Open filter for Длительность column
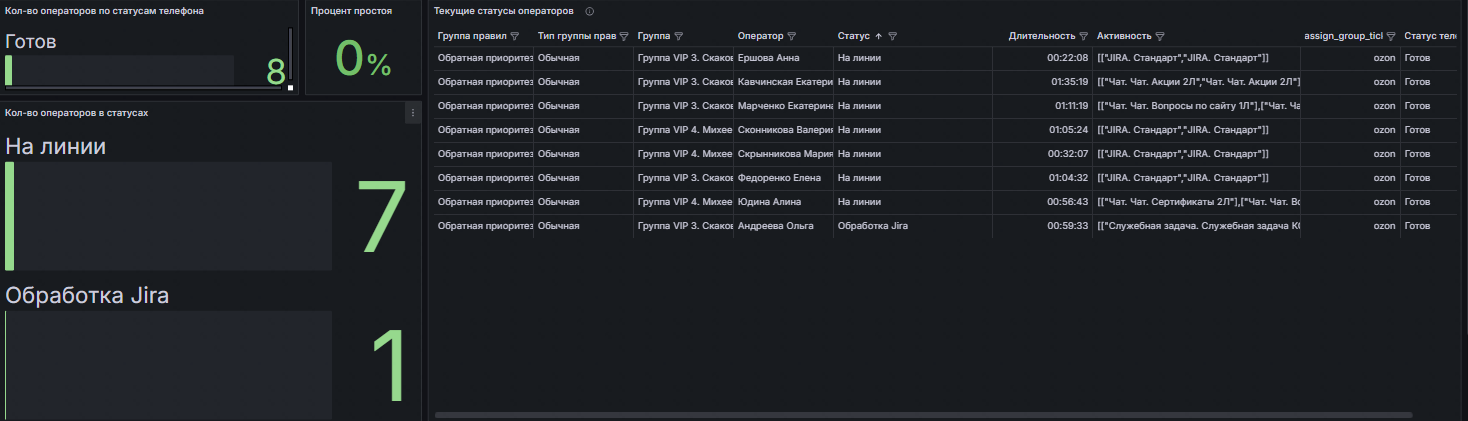This screenshot has width=1468, height=421. click(x=1083, y=36)
